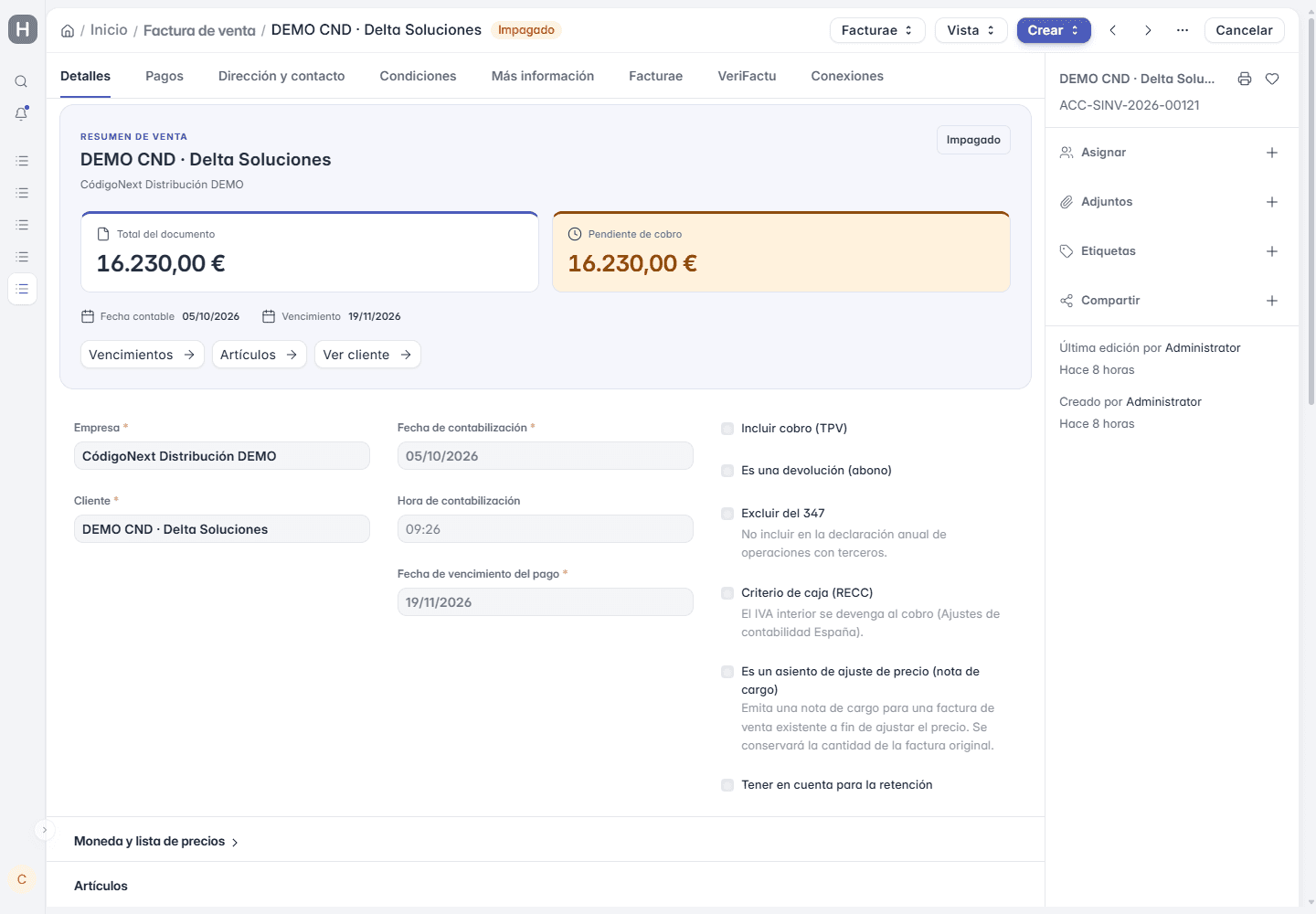This screenshot has height=914, width=1316.
Task: Click the Cliente input field
Action: coord(222,529)
